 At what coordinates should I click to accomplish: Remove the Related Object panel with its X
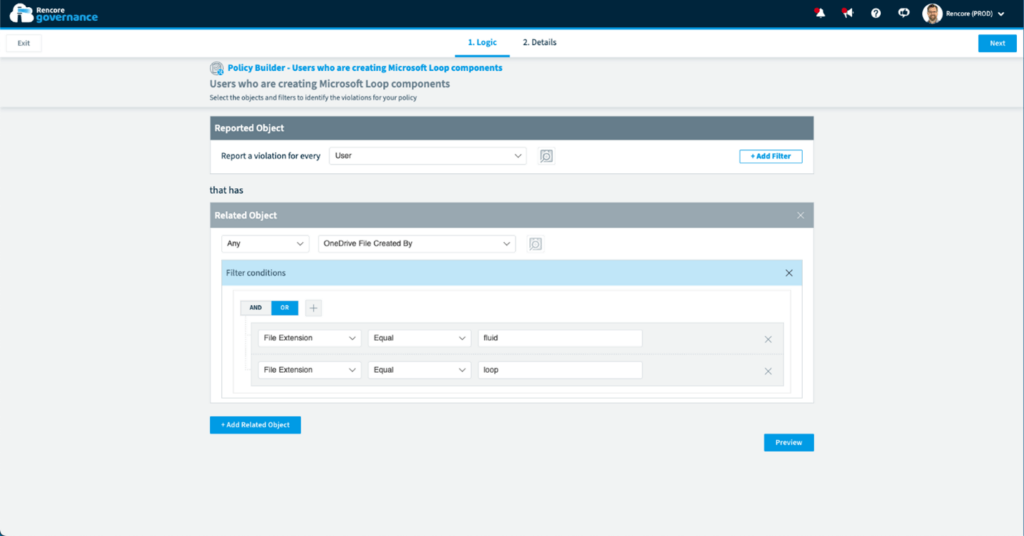pyautogui.click(x=801, y=215)
